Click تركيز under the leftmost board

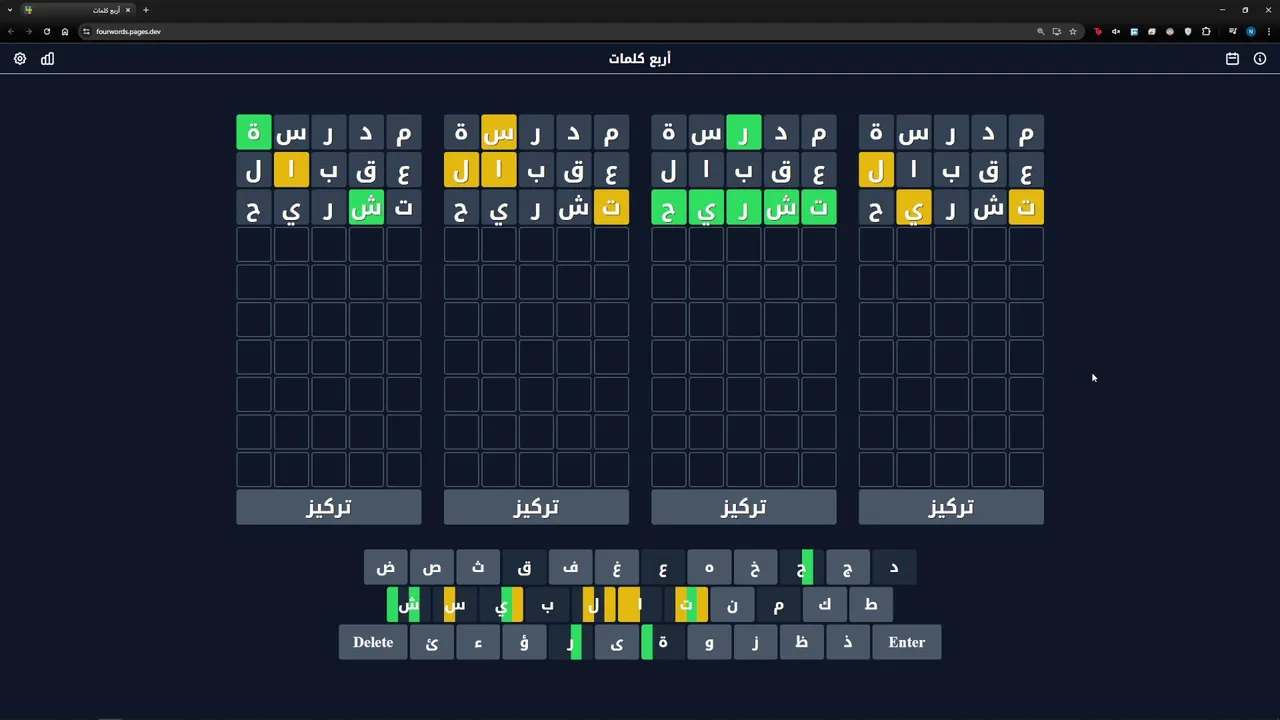(x=329, y=507)
